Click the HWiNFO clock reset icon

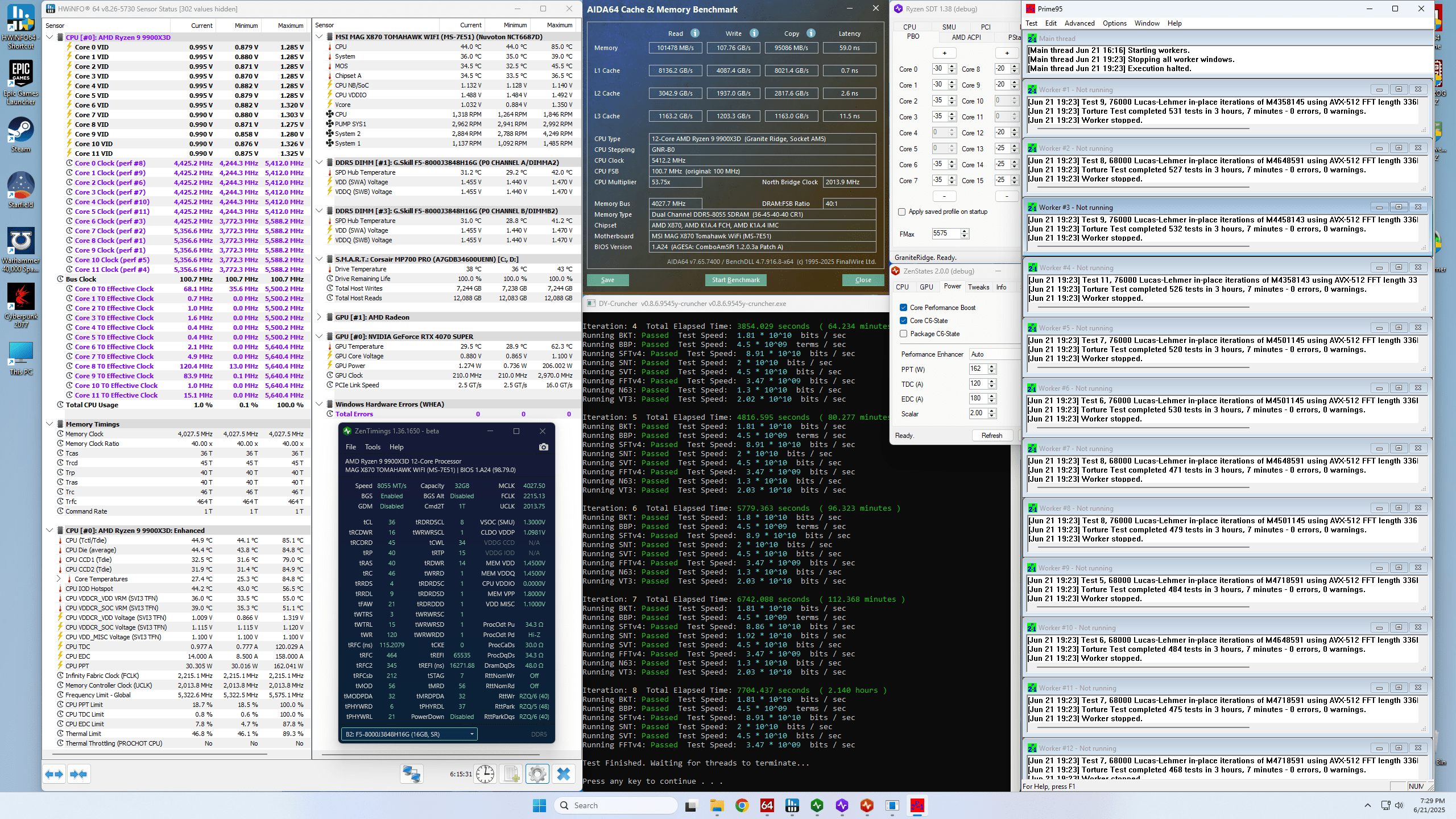coord(485,774)
